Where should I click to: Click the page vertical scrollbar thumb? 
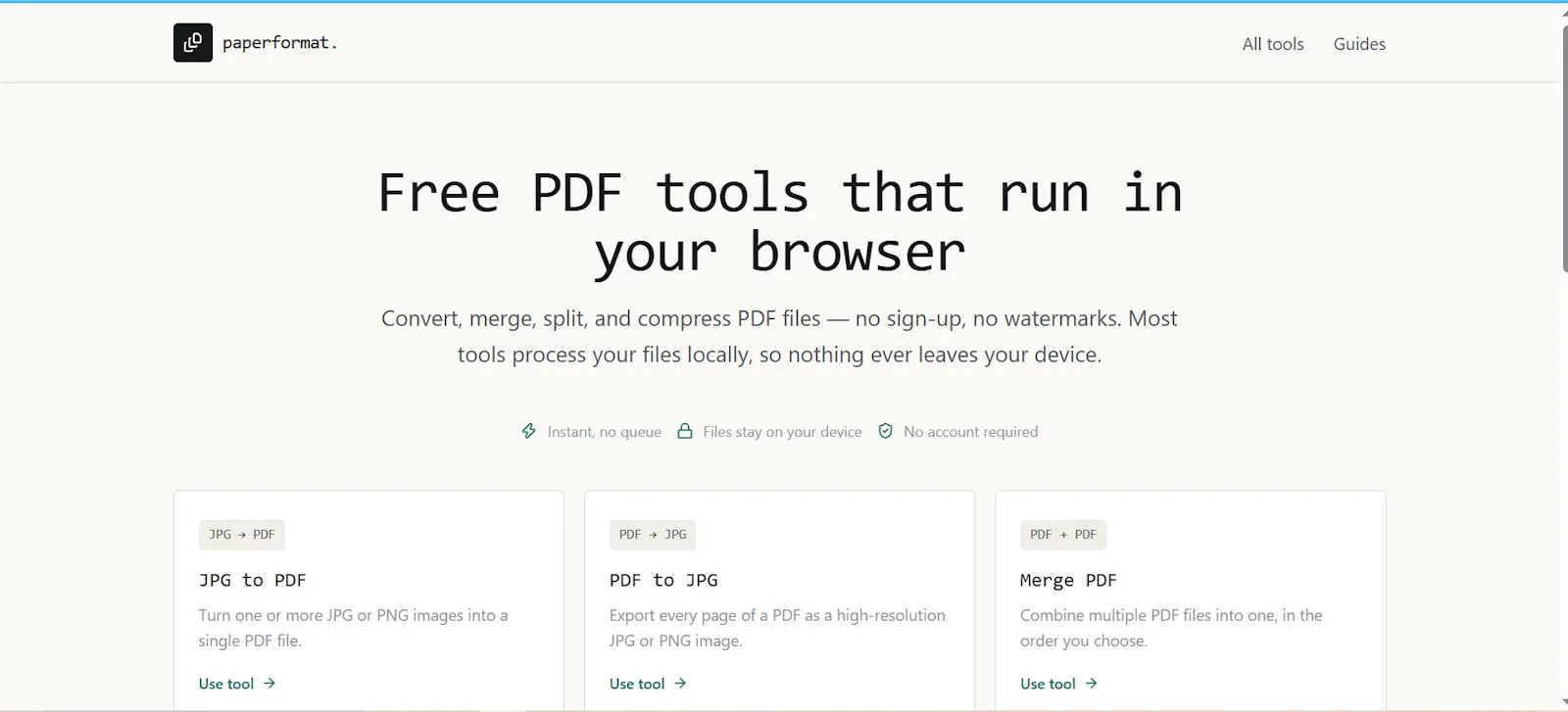[1563, 147]
